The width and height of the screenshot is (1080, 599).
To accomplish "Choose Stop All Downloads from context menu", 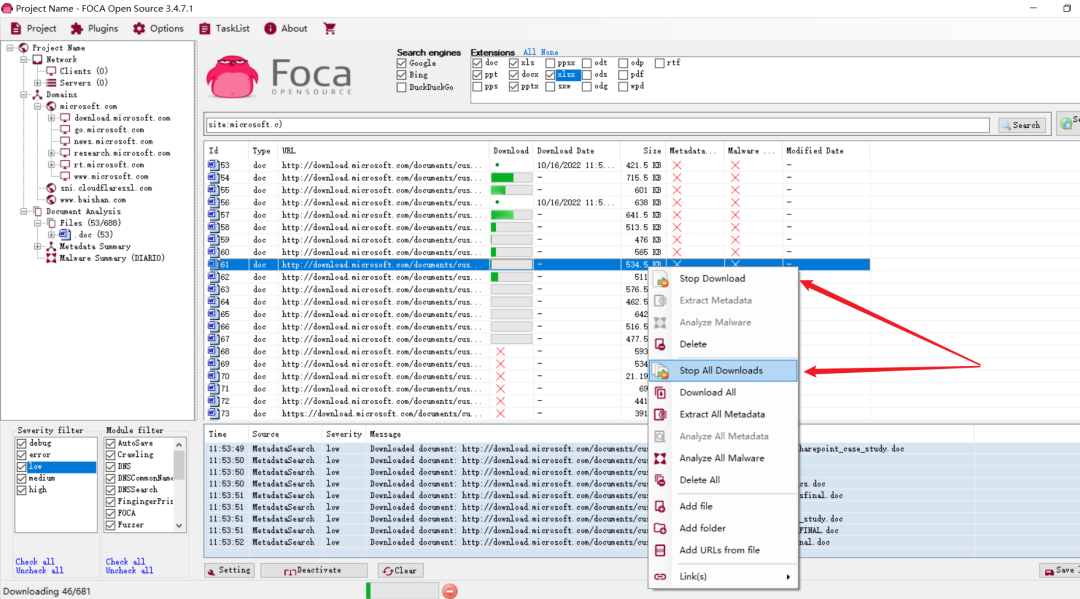I will point(723,370).
